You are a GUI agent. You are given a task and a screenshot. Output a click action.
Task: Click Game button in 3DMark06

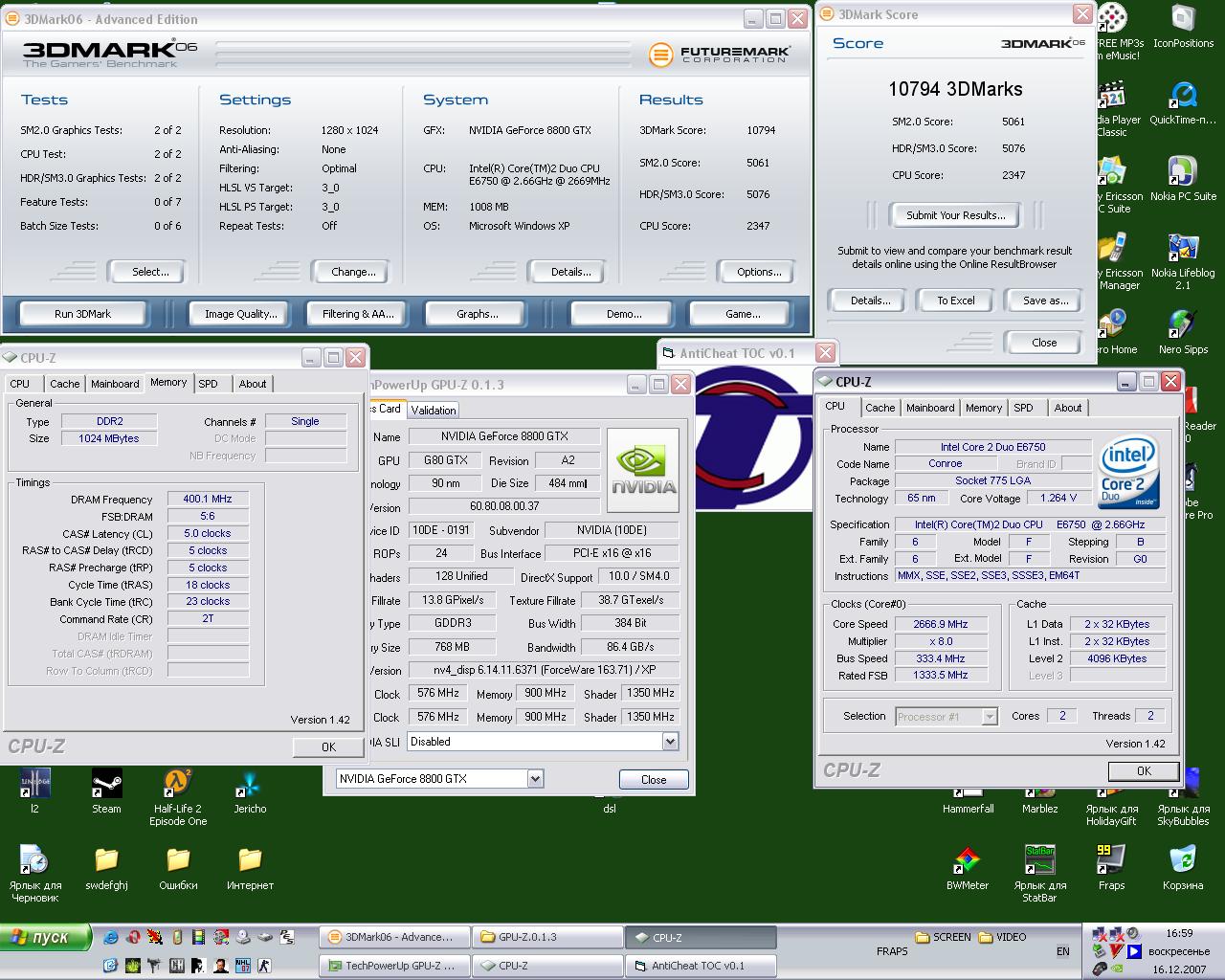(x=743, y=314)
